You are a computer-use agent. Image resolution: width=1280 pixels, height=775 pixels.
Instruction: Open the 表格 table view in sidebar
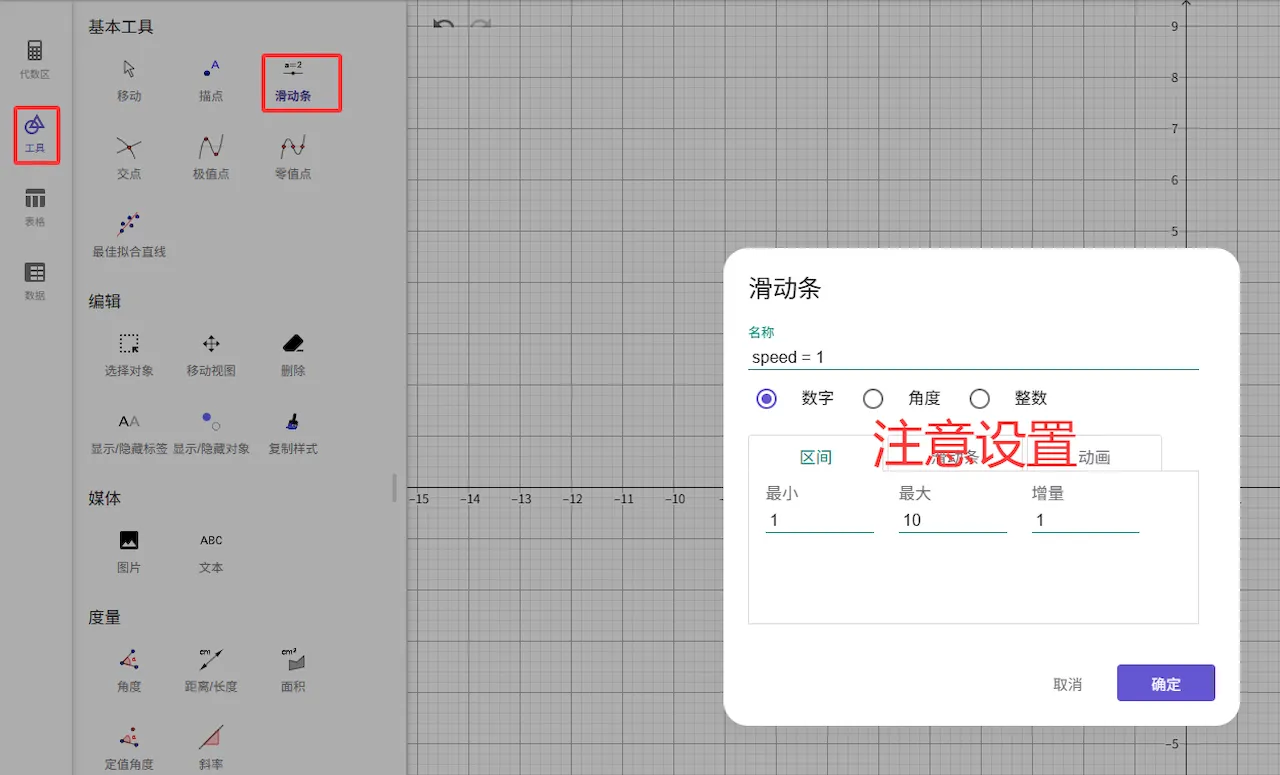(35, 206)
